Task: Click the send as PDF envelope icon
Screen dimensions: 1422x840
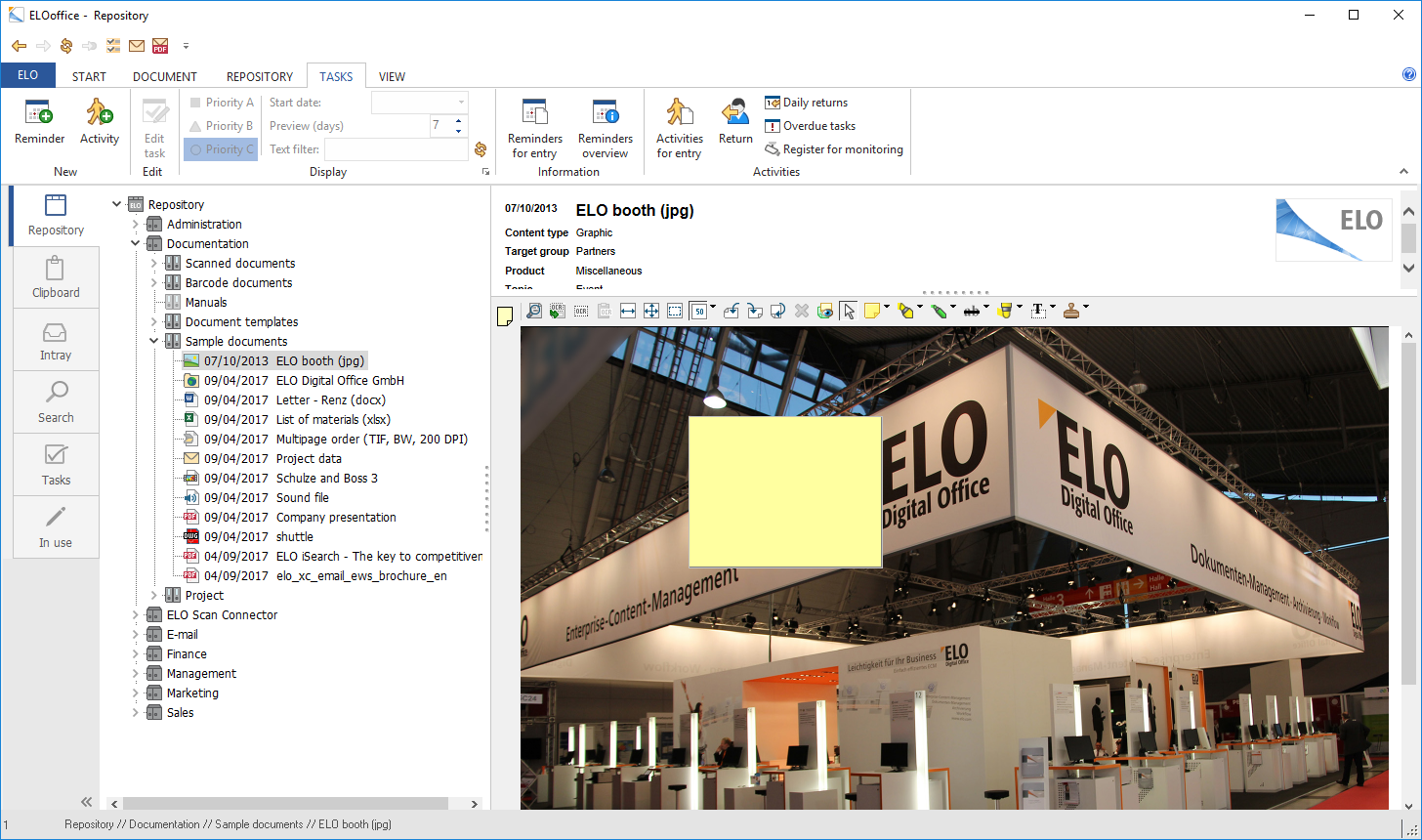Action: coord(160,46)
